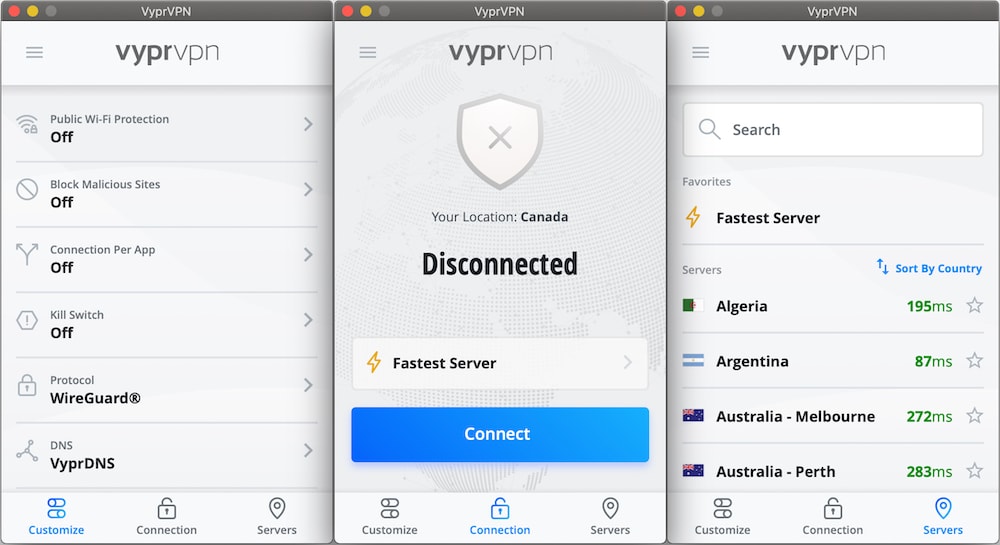The width and height of the screenshot is (1000, 545).
Task: Toggle the favorite star for Australia - Melbourne
Action: click(974, 416)
